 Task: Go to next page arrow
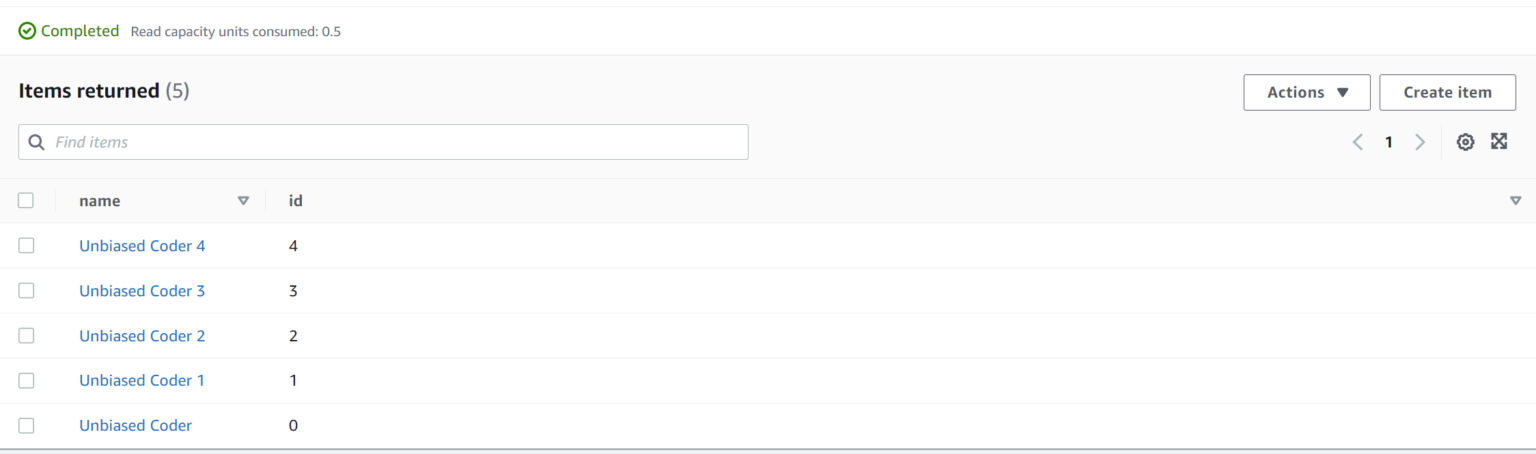[x=1420, y=142]
